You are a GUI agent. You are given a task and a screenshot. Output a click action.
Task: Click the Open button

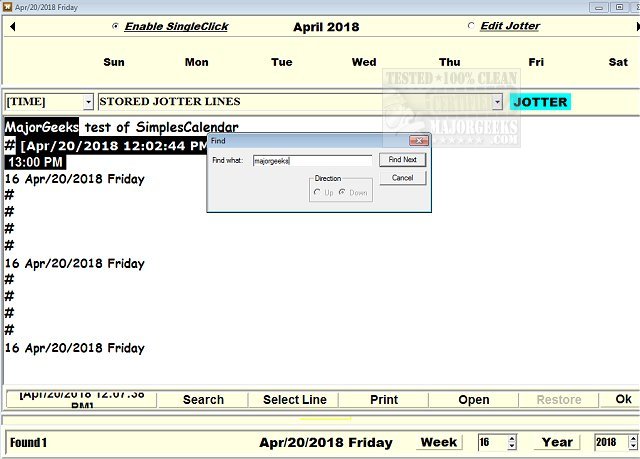[473, 399]
